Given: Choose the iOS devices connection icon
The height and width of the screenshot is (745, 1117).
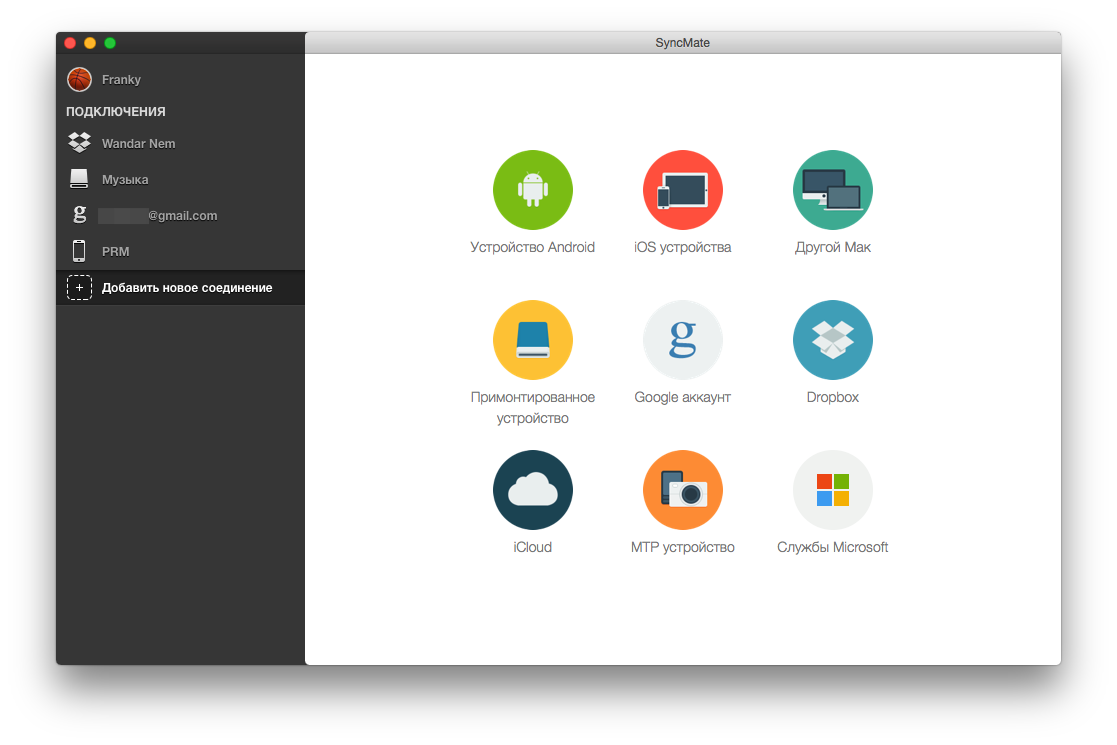Looking at the screenshot, I should click(x=682, y=190).
